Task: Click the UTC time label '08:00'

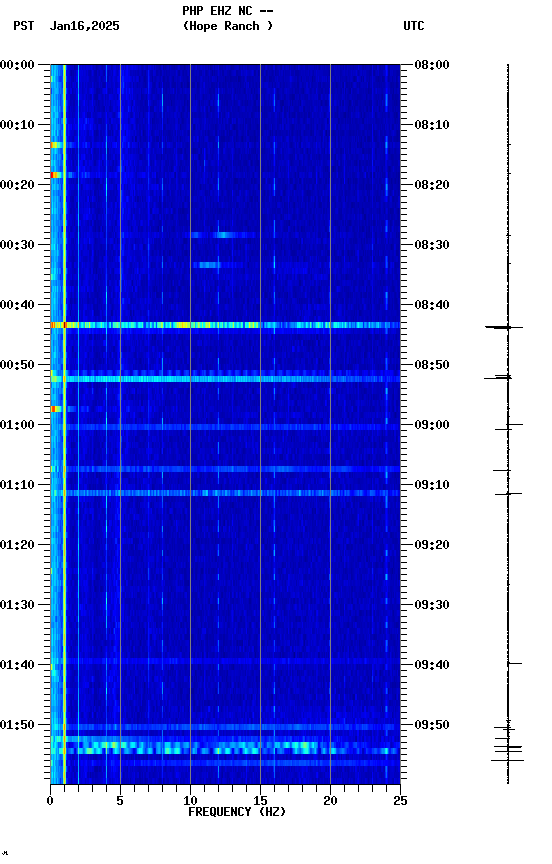Action: point(432,65)
